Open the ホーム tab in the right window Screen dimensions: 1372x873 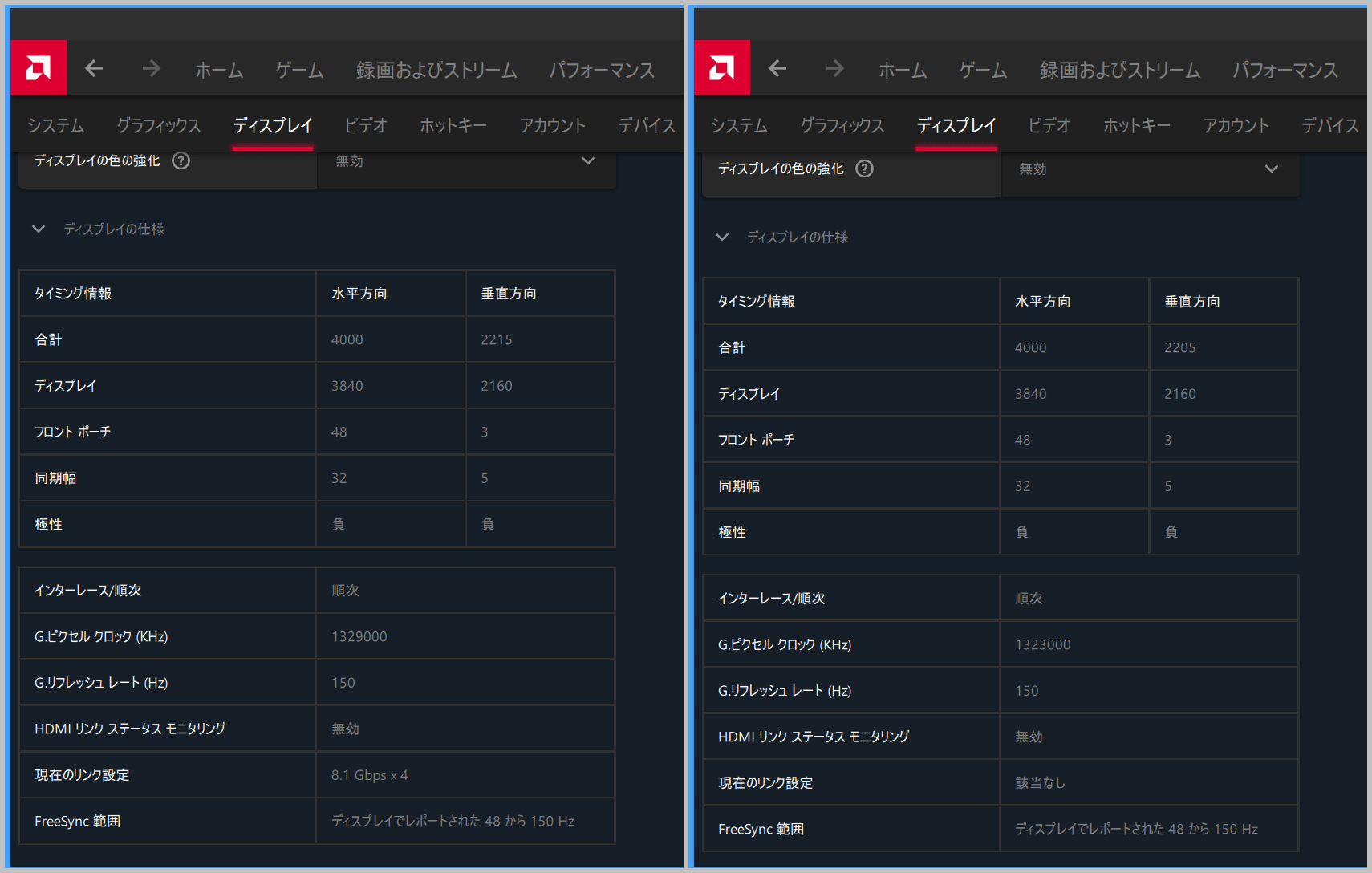903,70
